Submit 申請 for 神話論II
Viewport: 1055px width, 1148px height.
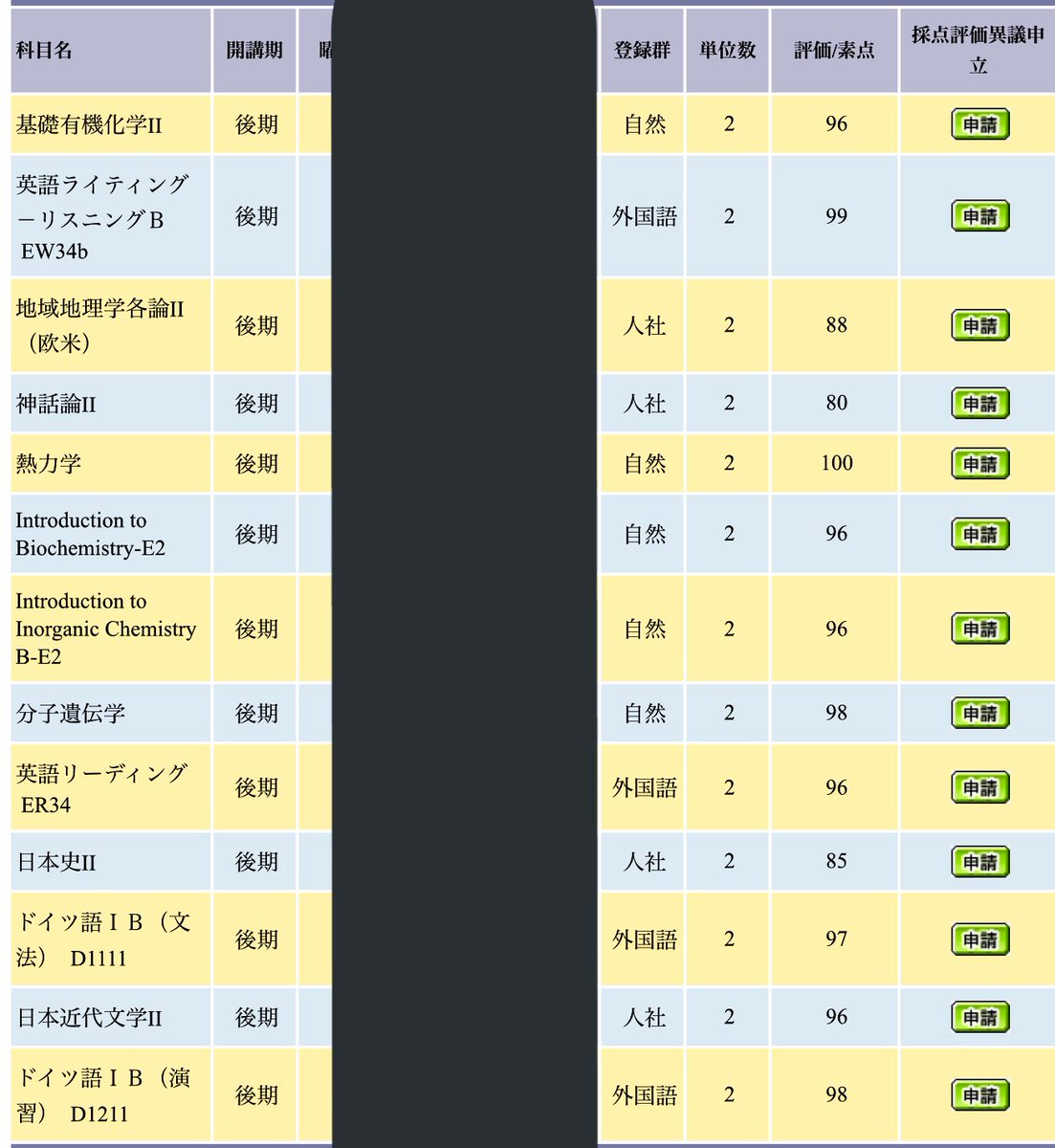tap(979, 404)
